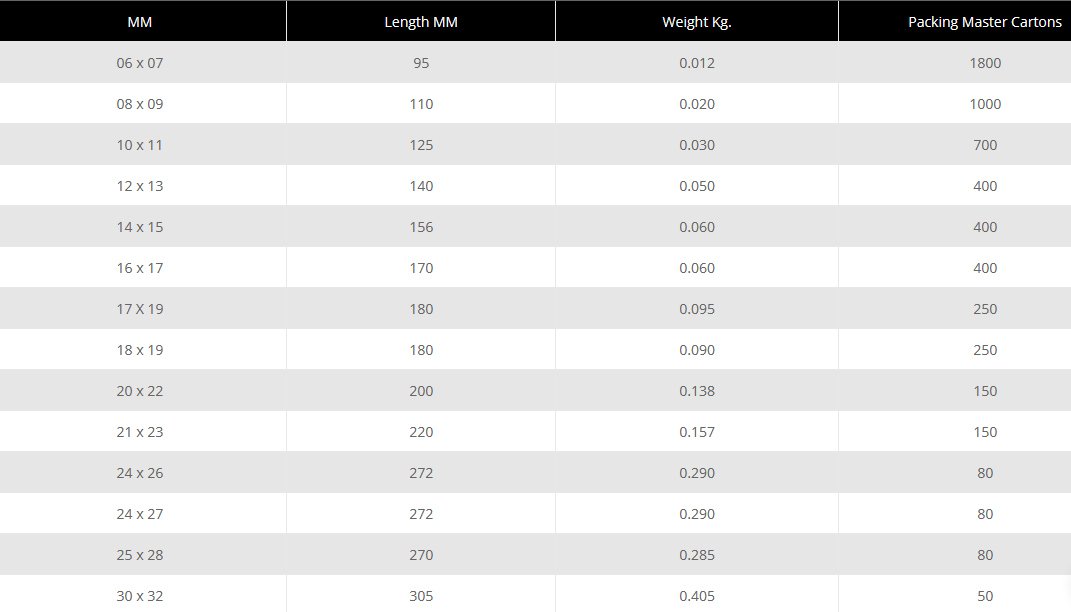
Task: Select the packing value 700
Action: coord(984,145)
